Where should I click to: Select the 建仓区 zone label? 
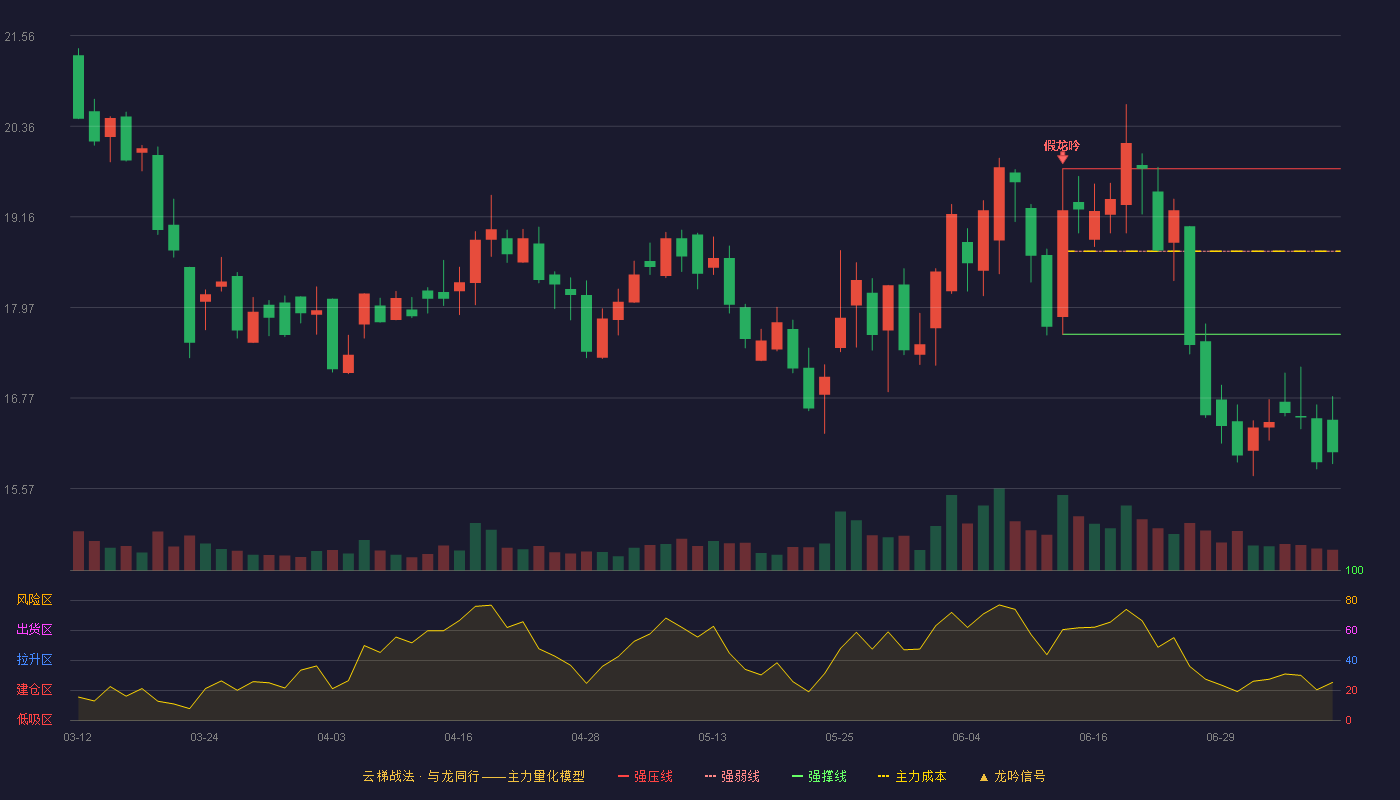coord(34,690)
